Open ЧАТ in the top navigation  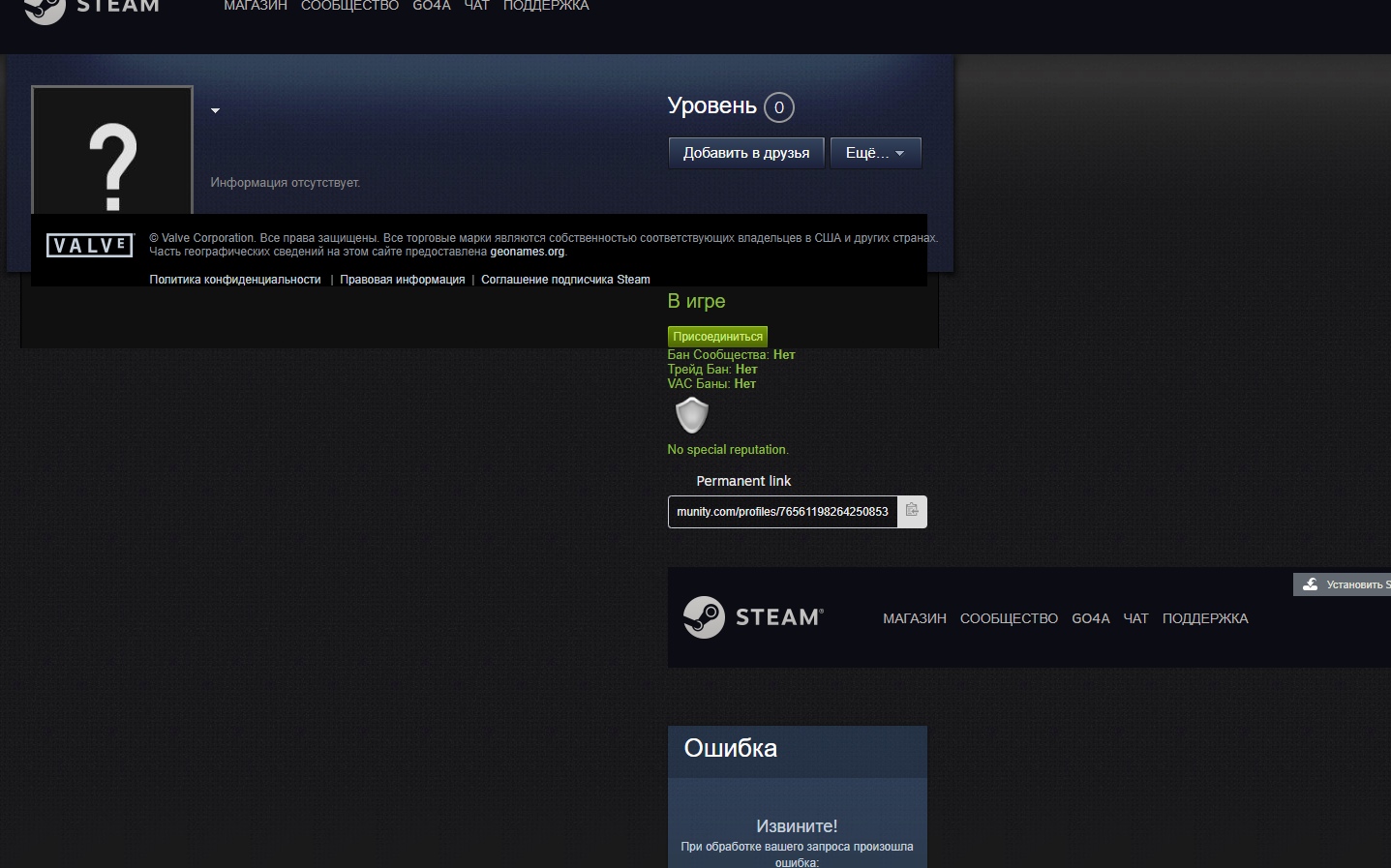[476, 6]
